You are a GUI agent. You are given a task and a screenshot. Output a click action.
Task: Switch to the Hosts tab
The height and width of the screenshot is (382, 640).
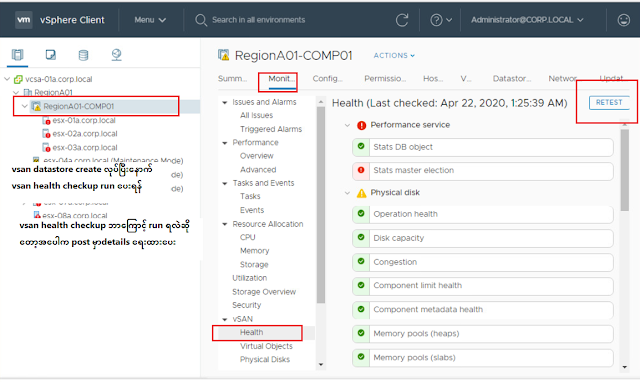[433, 78]
